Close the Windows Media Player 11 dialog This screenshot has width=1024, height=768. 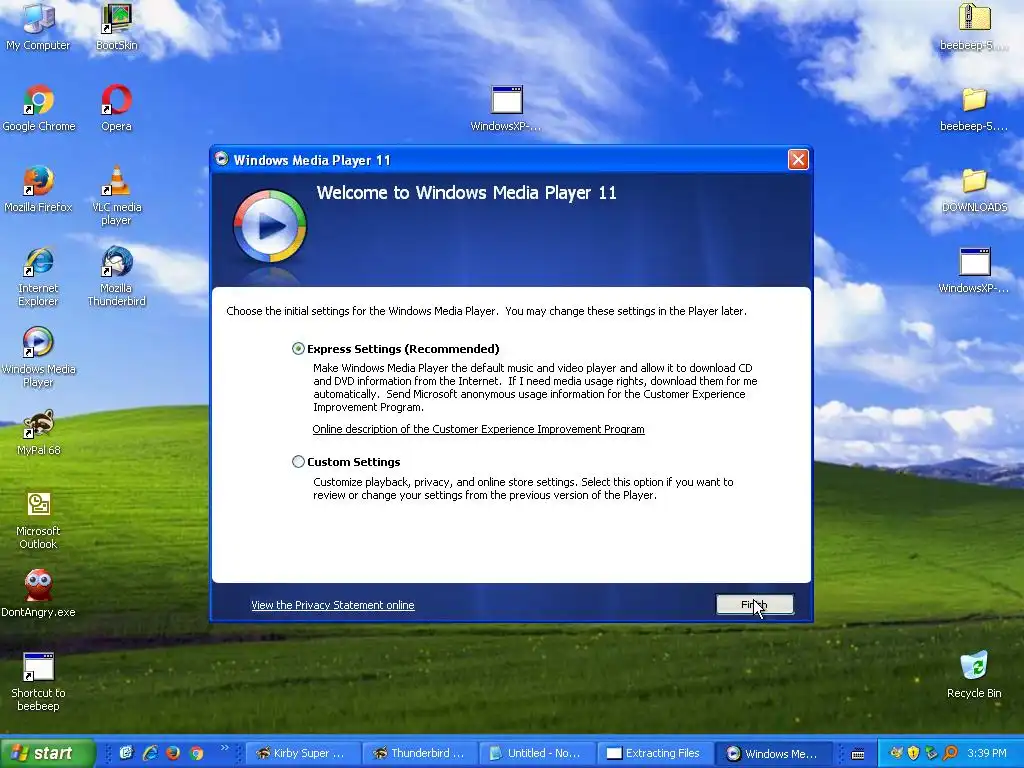click(x=798, y=159)
